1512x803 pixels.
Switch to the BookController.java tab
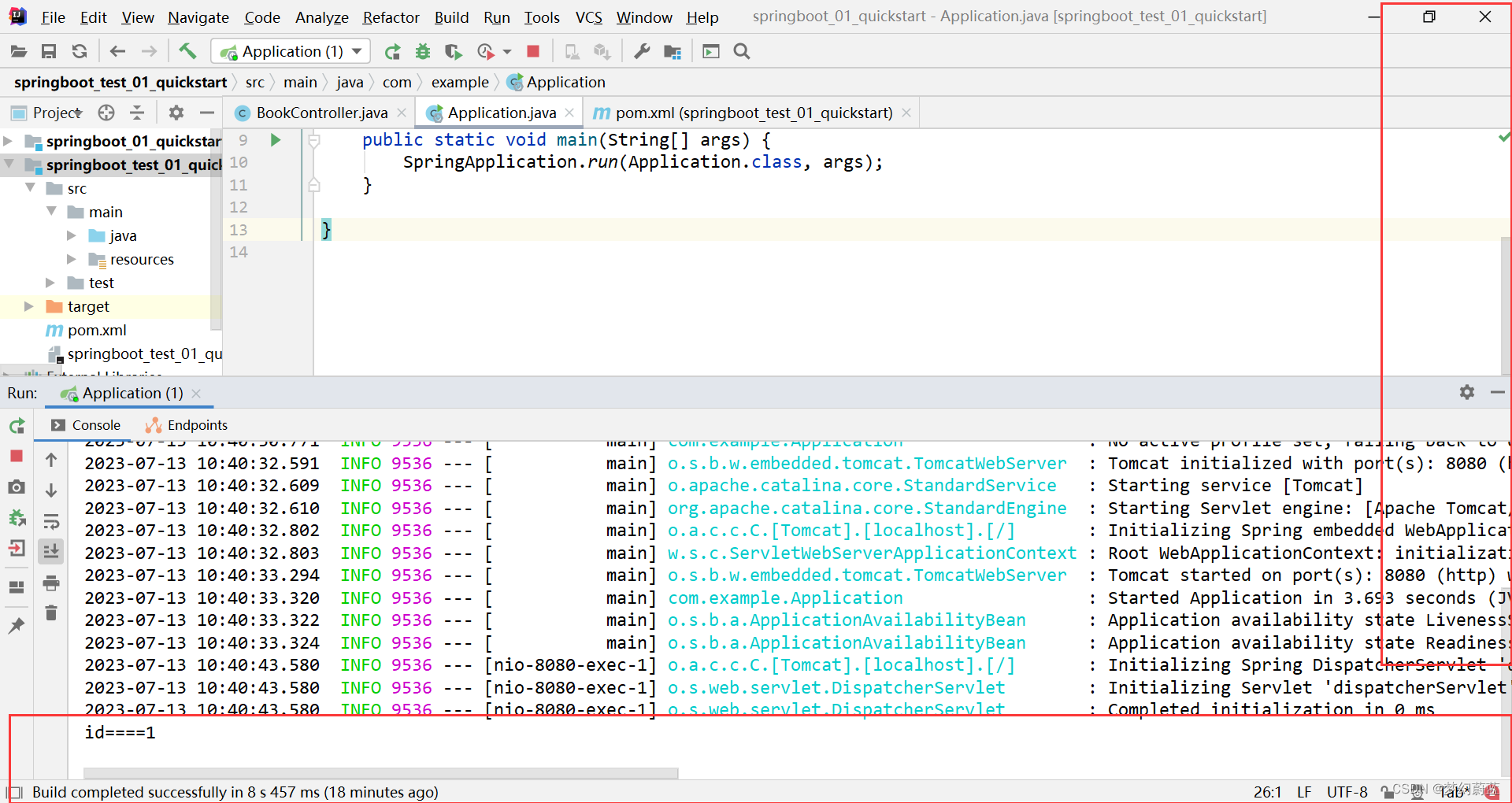pos(321,113)
